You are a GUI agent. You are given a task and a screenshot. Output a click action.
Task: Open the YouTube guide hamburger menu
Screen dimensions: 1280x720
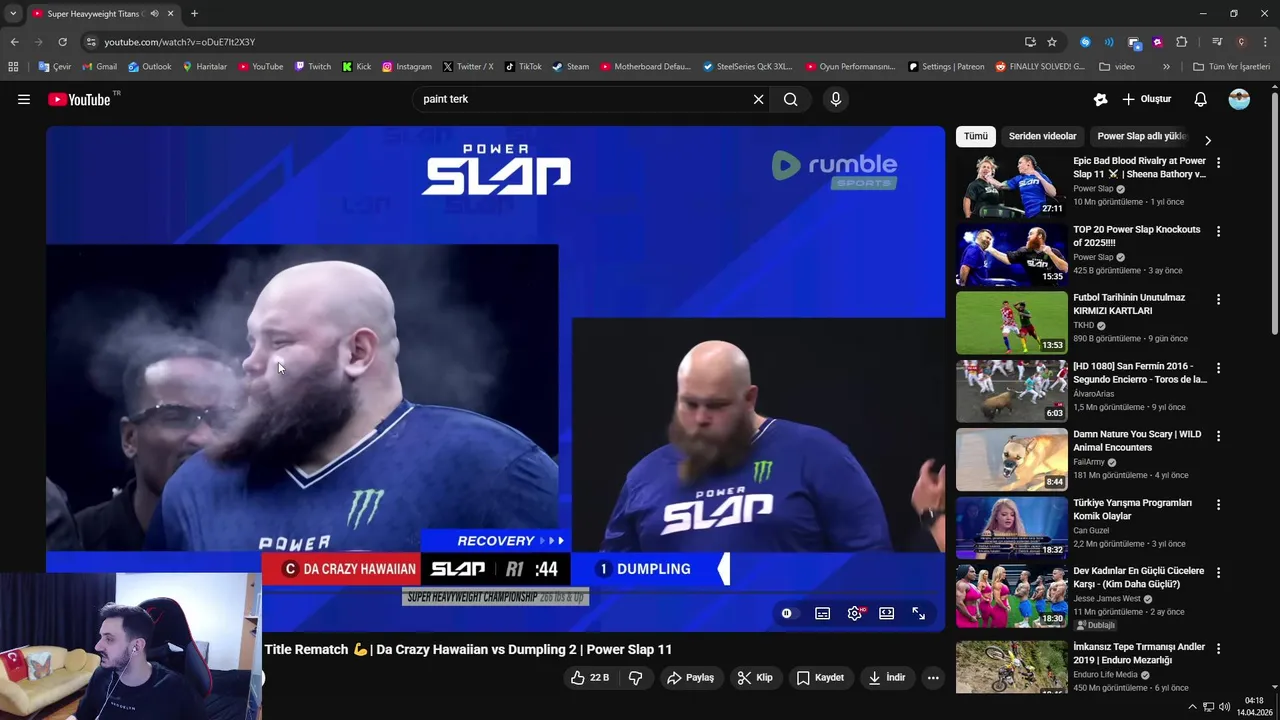[24, 99]
